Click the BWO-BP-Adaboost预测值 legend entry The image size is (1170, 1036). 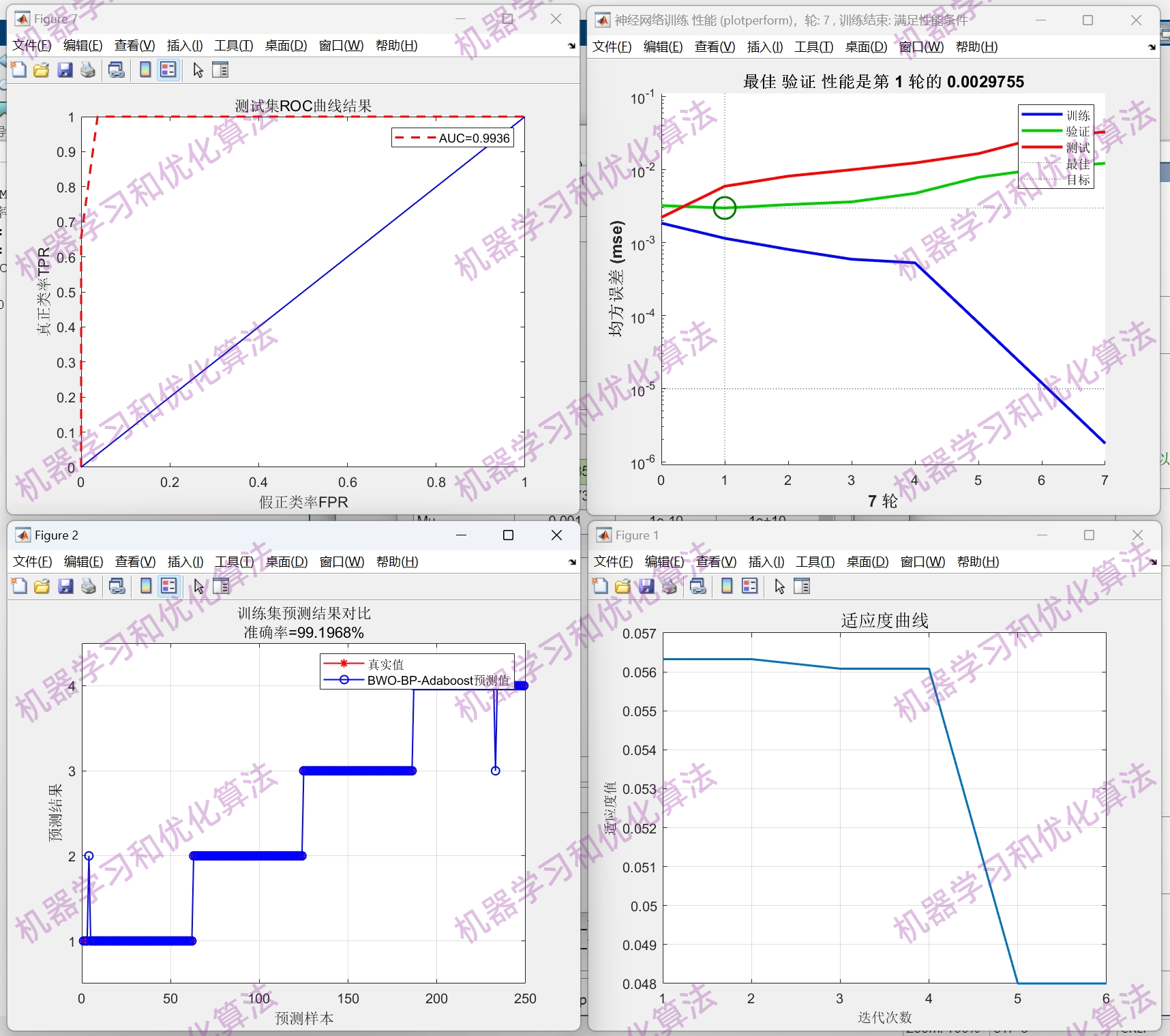(x=438, y=679)
